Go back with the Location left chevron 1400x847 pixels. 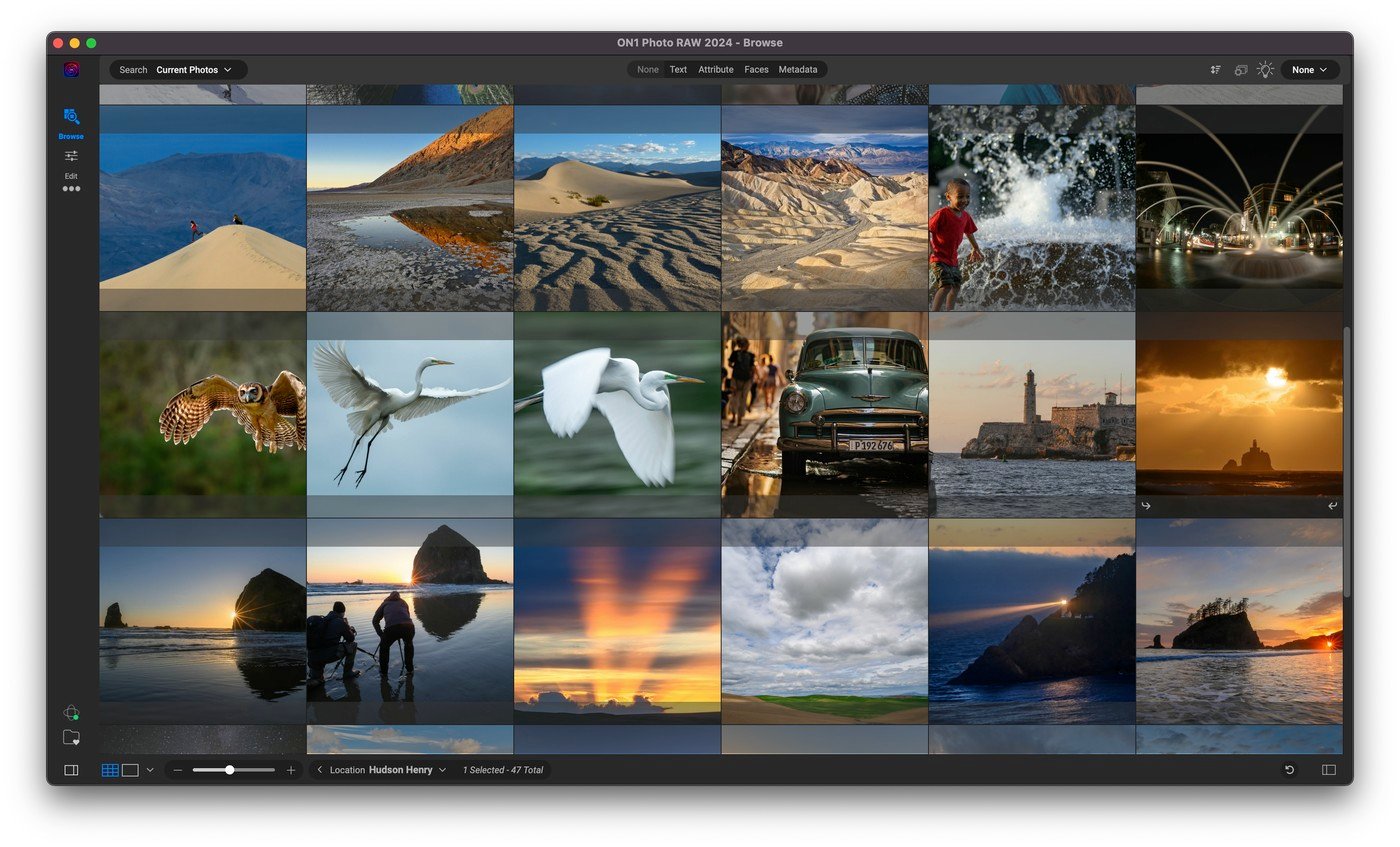319,770
